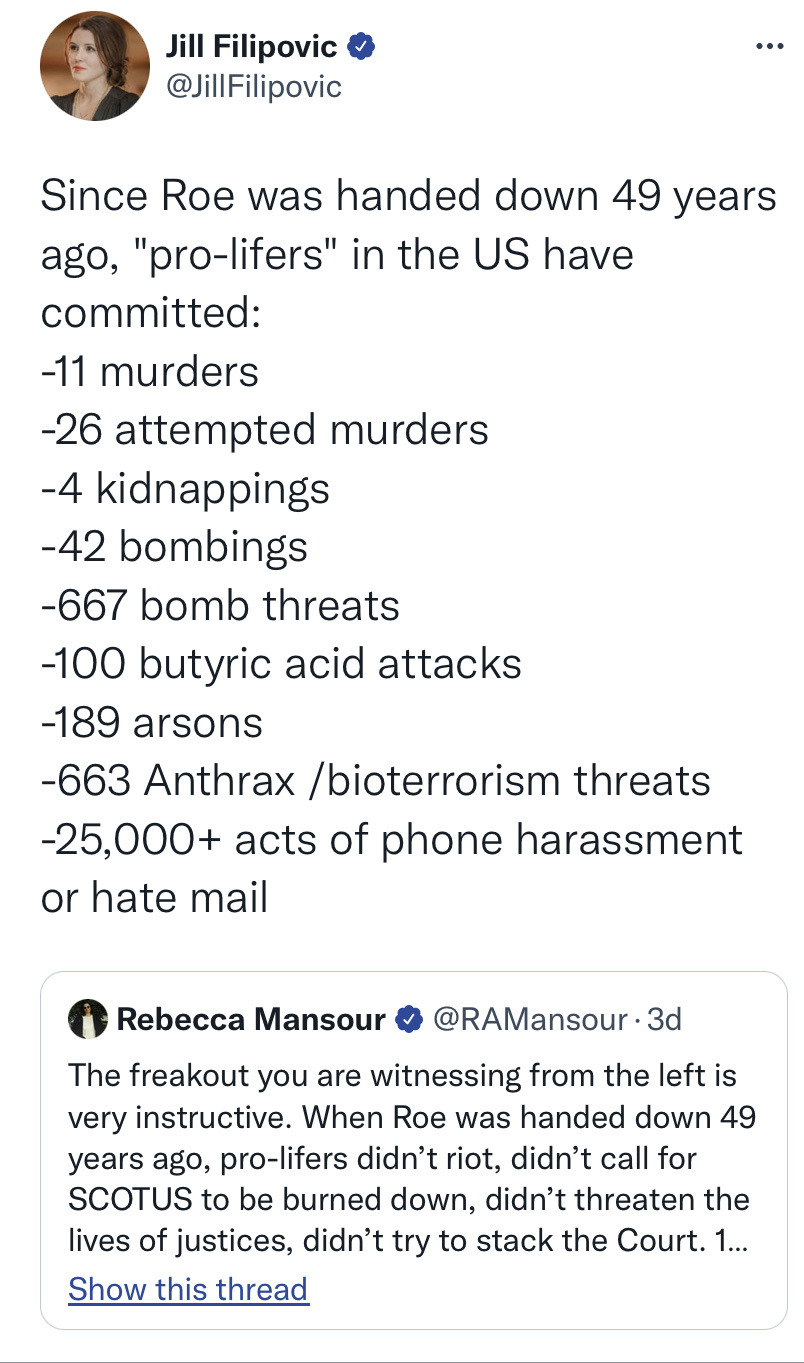Click the "-189 arsons" line
This screenshot has height=1363, width=804.
click(x=151, y=722)
